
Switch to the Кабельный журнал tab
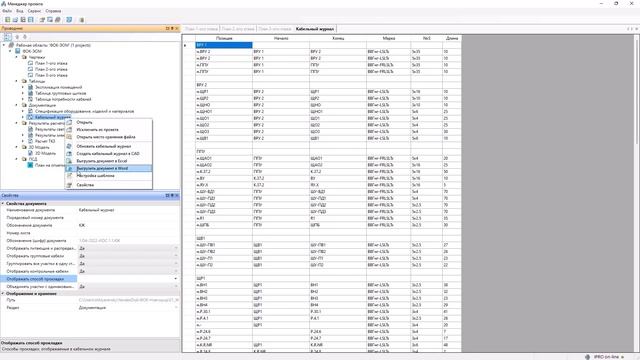(x=315, y=29)
